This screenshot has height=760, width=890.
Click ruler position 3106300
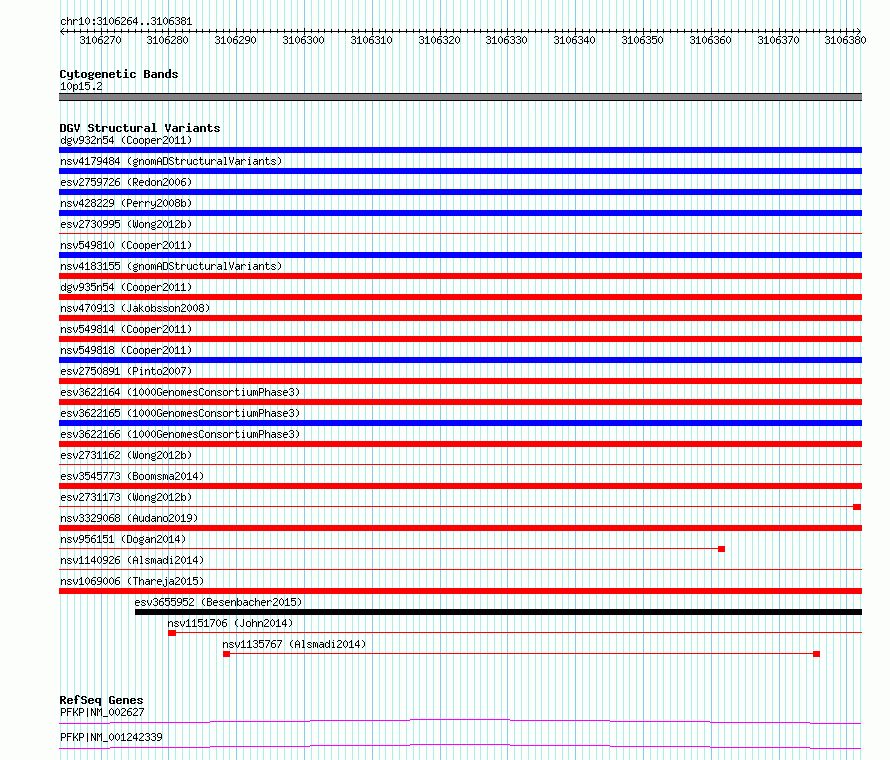(304, 40)
